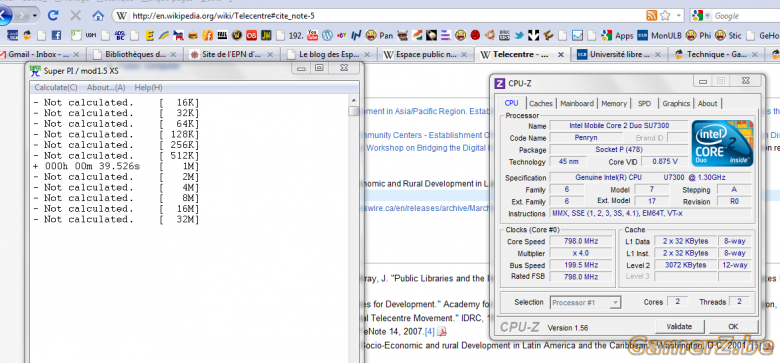Switch to the About tab in CPU-Z
Screen dimensions: 780x363
coord(707,103)
